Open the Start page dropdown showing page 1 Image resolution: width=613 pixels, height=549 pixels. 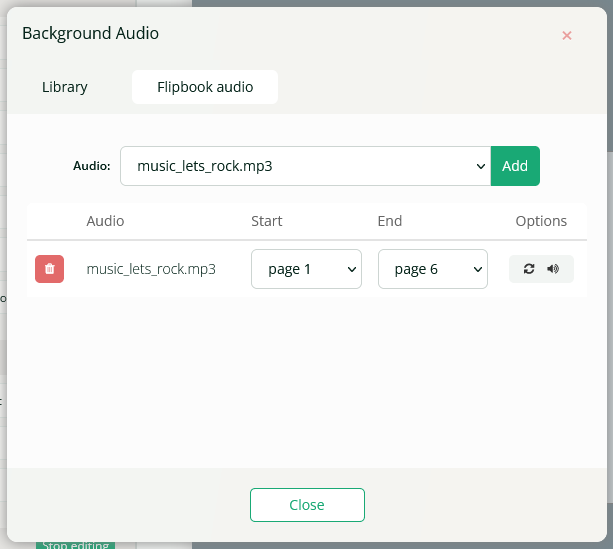pyautogui.click(x=306, y=269)
